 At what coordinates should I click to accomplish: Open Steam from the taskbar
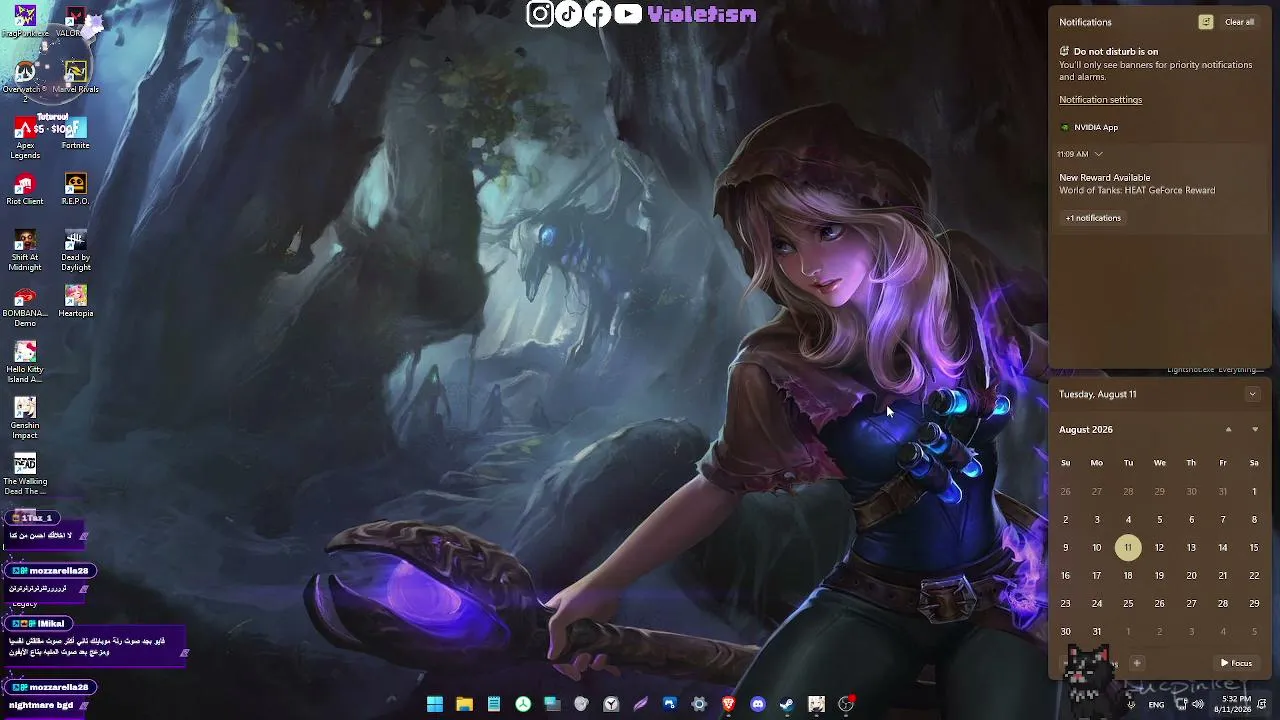787,704
